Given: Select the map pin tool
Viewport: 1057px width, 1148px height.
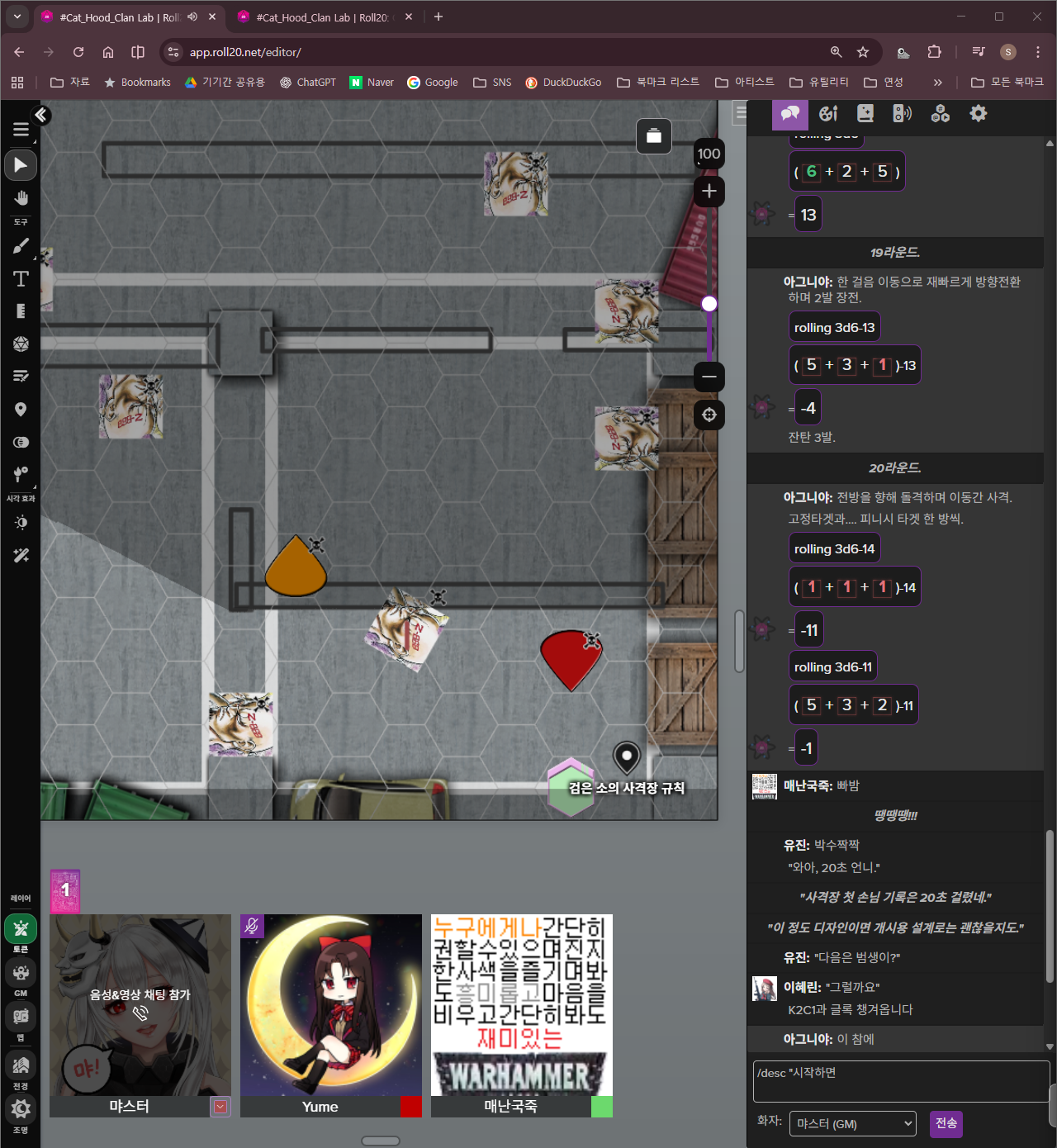Looking at the screenshot, I should tap(21, 410).
